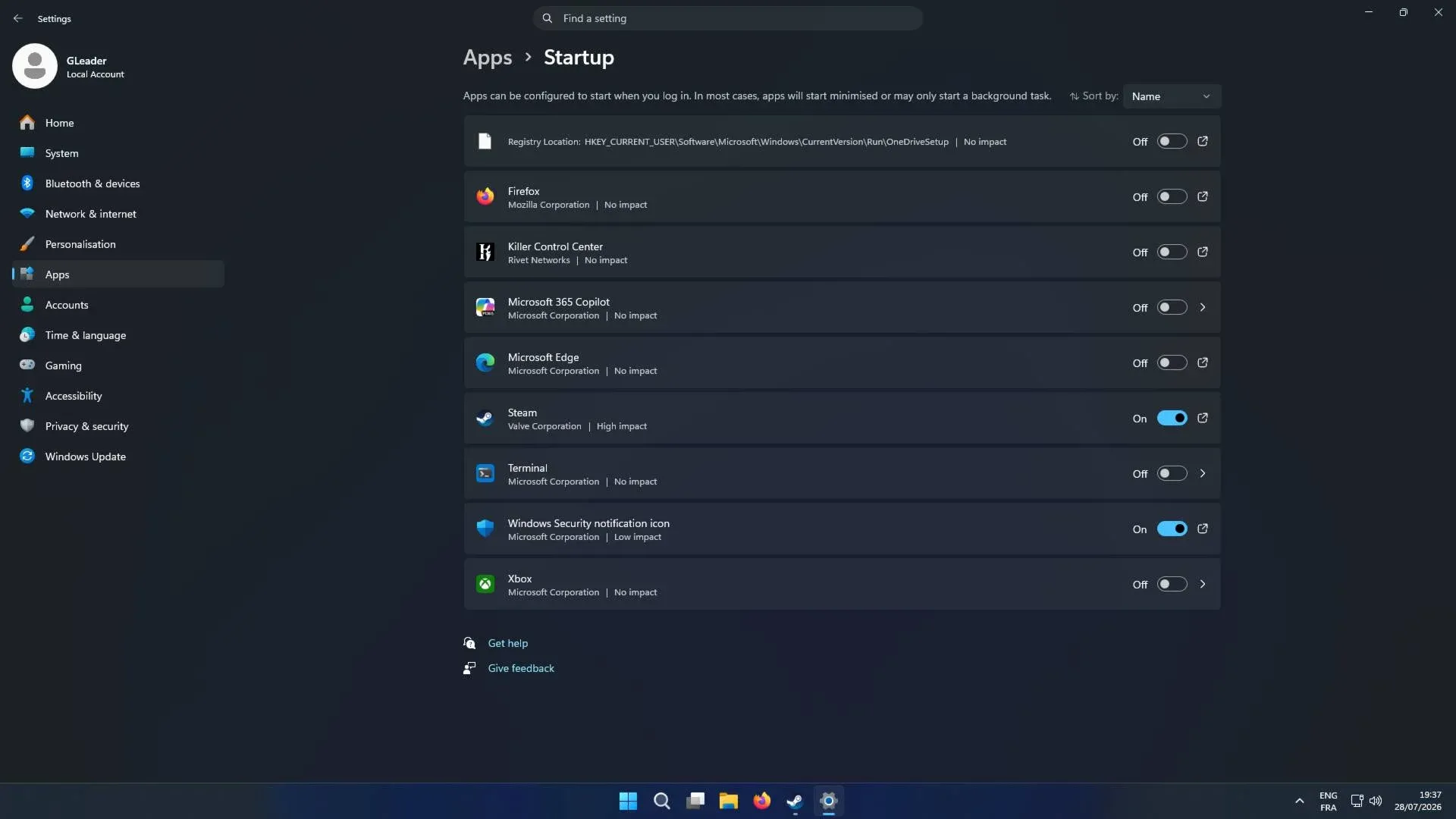Click the Killer Control Center app icon
The height and width of the screenshot is (819, 1456).
click(x=485, y=253)
